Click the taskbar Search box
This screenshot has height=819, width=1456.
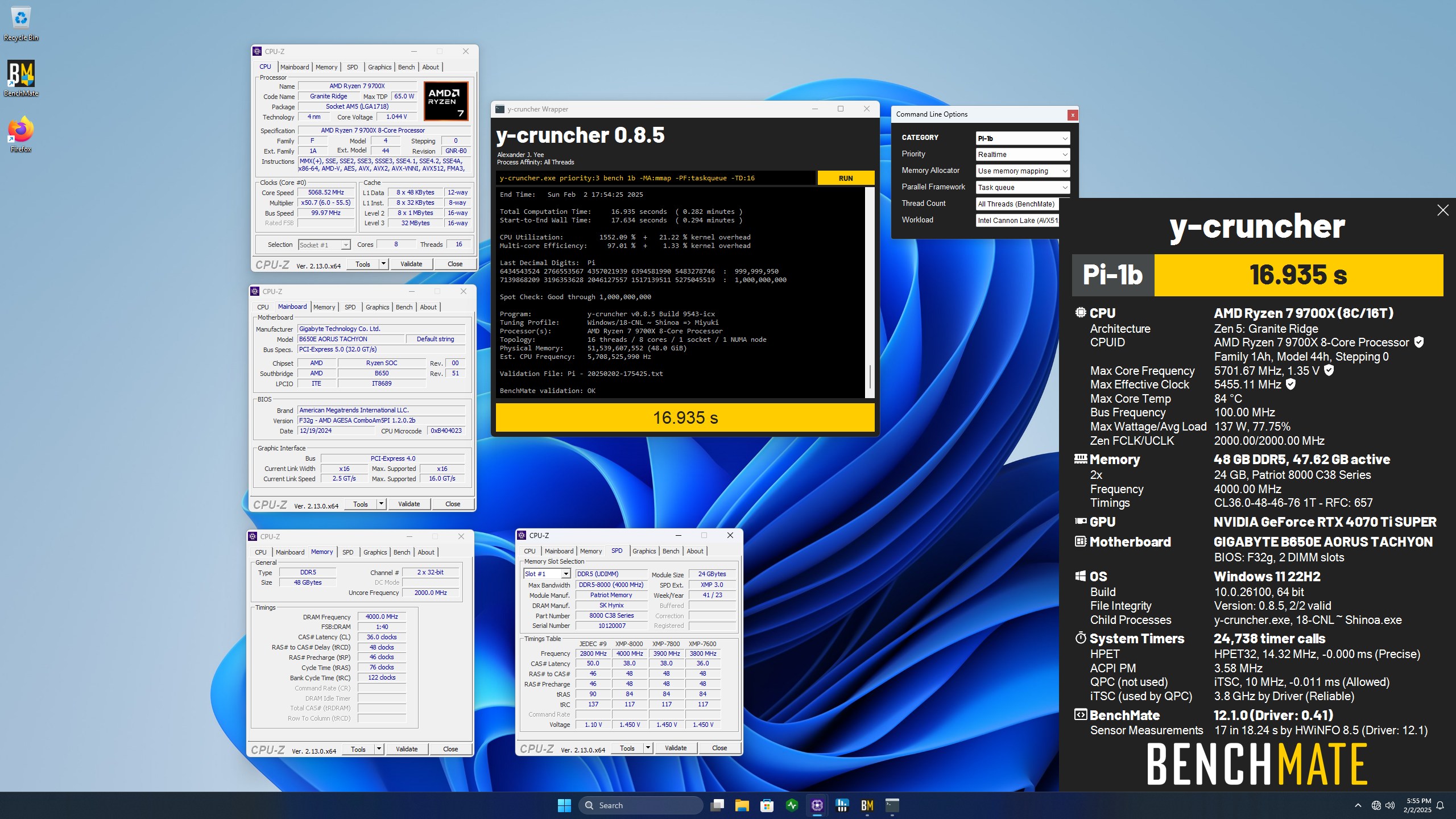click(x=641, y=805)
